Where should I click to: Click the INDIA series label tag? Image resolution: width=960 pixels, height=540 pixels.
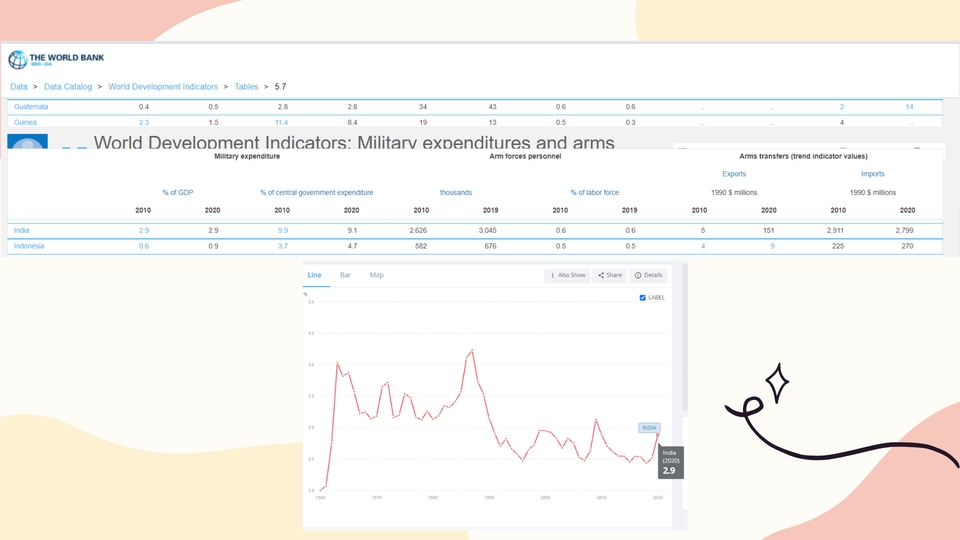click(x=649, y=428)
